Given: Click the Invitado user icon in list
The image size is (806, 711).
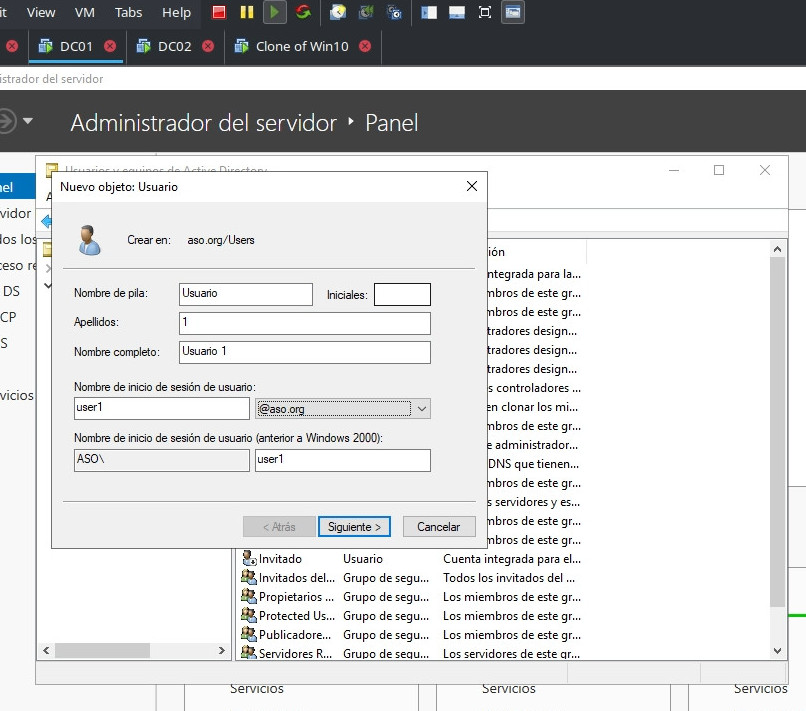Looking at the screenshot, I should point(249,559).
